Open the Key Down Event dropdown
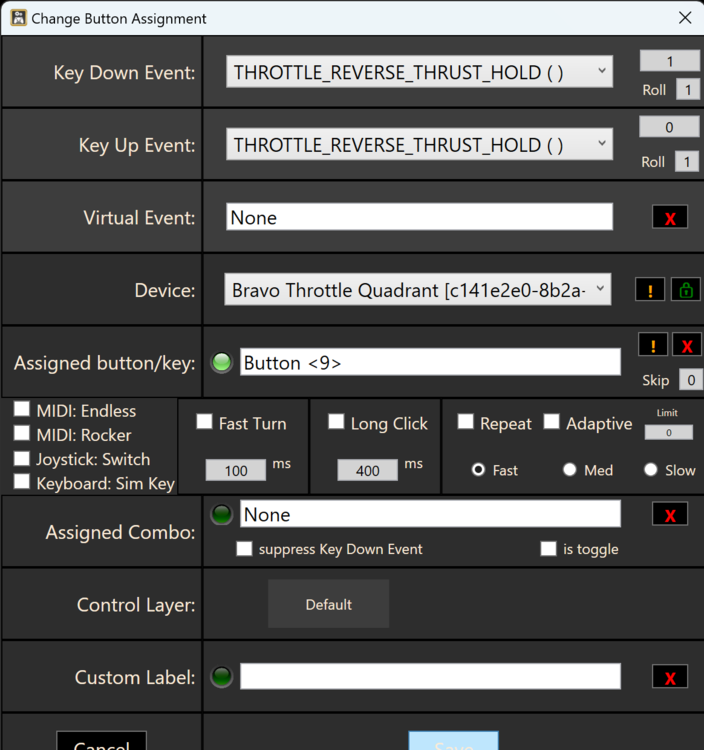 pyautogui.click(x=419, y=72)
